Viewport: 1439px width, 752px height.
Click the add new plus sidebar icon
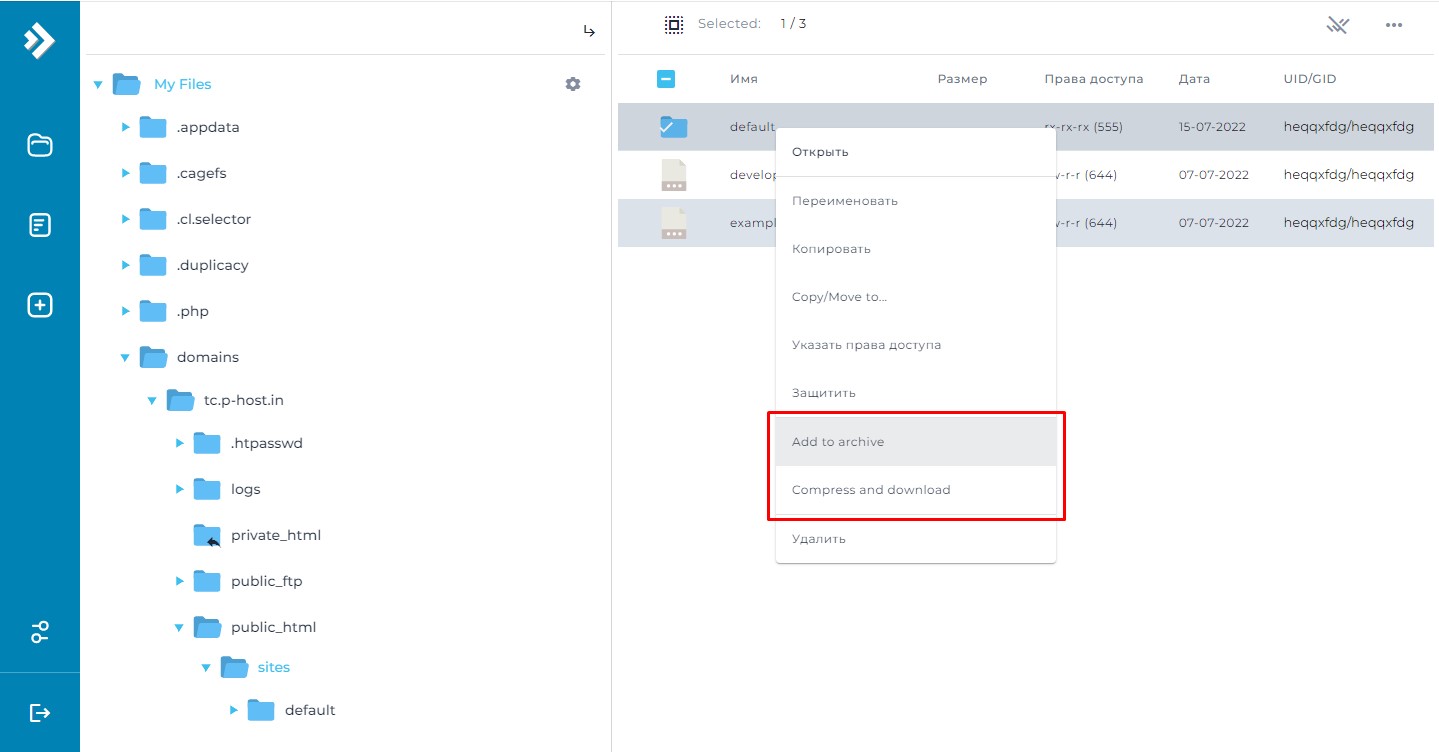(40, 305)
